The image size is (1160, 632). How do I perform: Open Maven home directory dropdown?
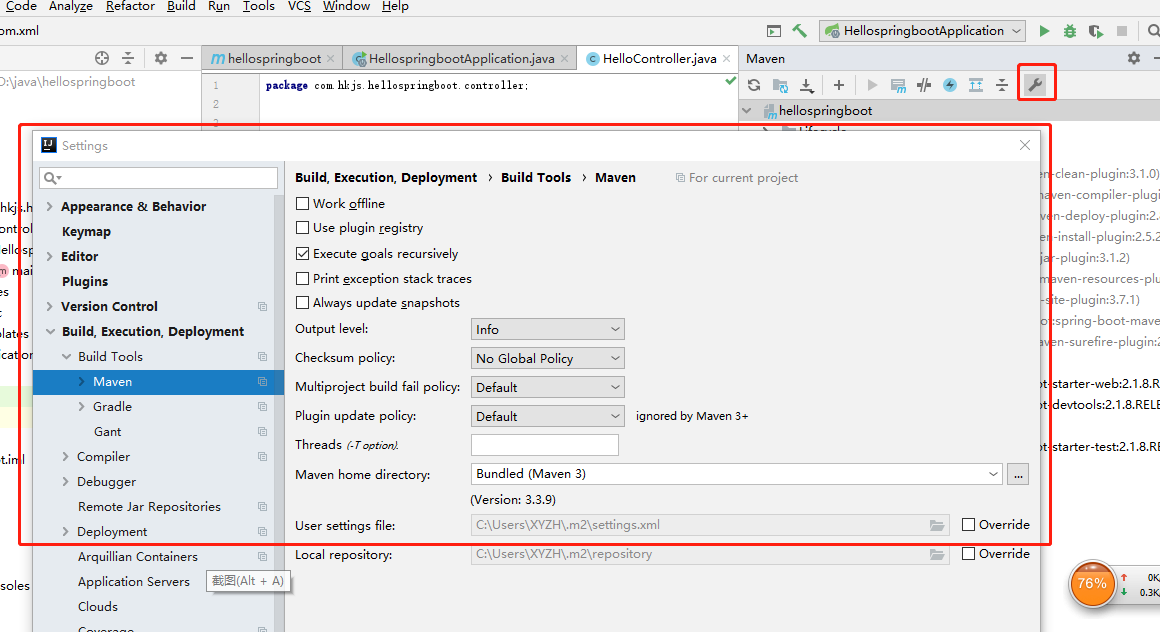tap(993, 474)
